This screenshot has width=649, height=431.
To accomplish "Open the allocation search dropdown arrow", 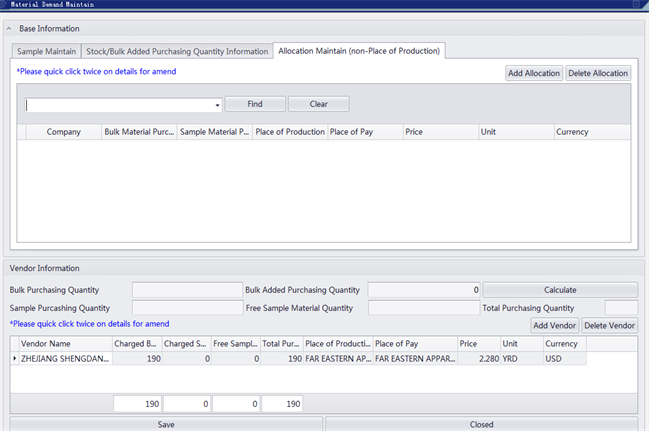I will pos(217,105).
